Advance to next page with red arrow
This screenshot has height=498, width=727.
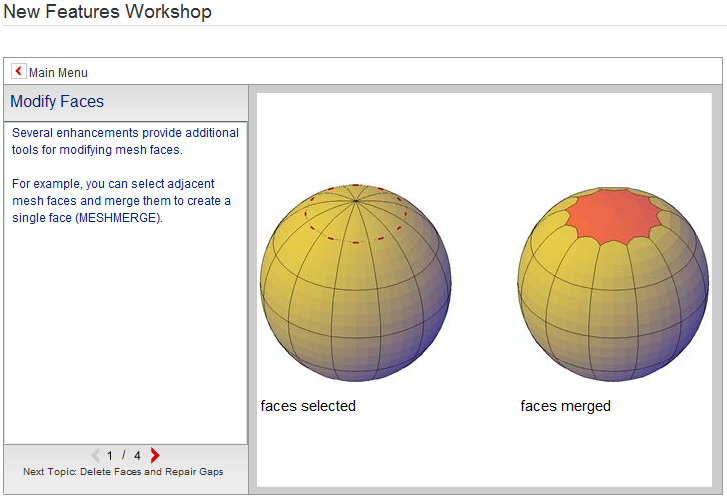[x=155, y=455]
